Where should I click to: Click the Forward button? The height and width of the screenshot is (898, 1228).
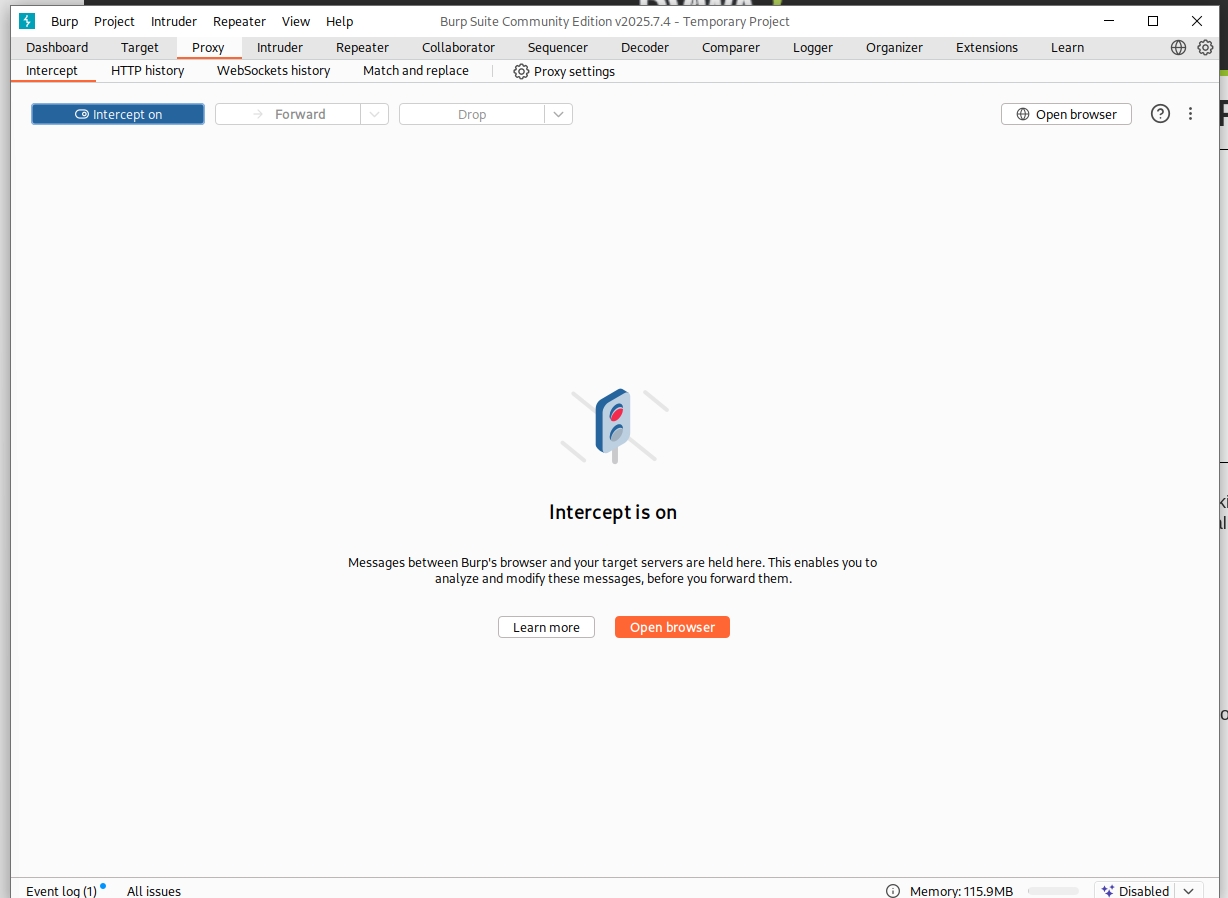pyautogui.click(x=288, y=114)
